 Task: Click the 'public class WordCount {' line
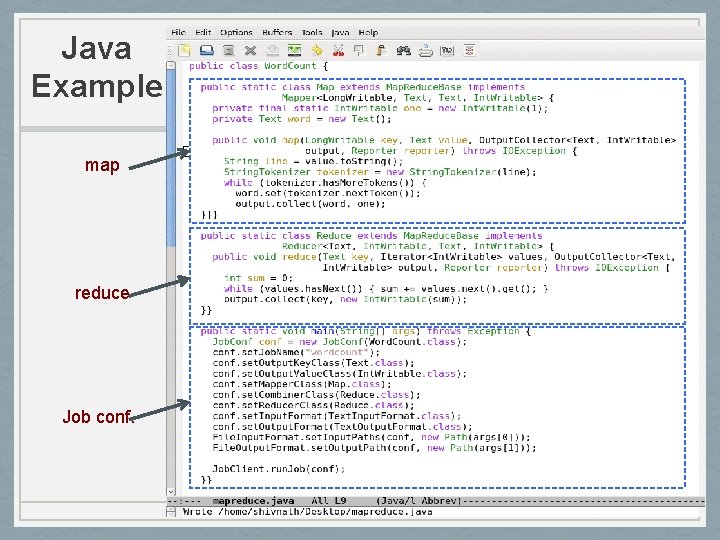tap(259, 66)
